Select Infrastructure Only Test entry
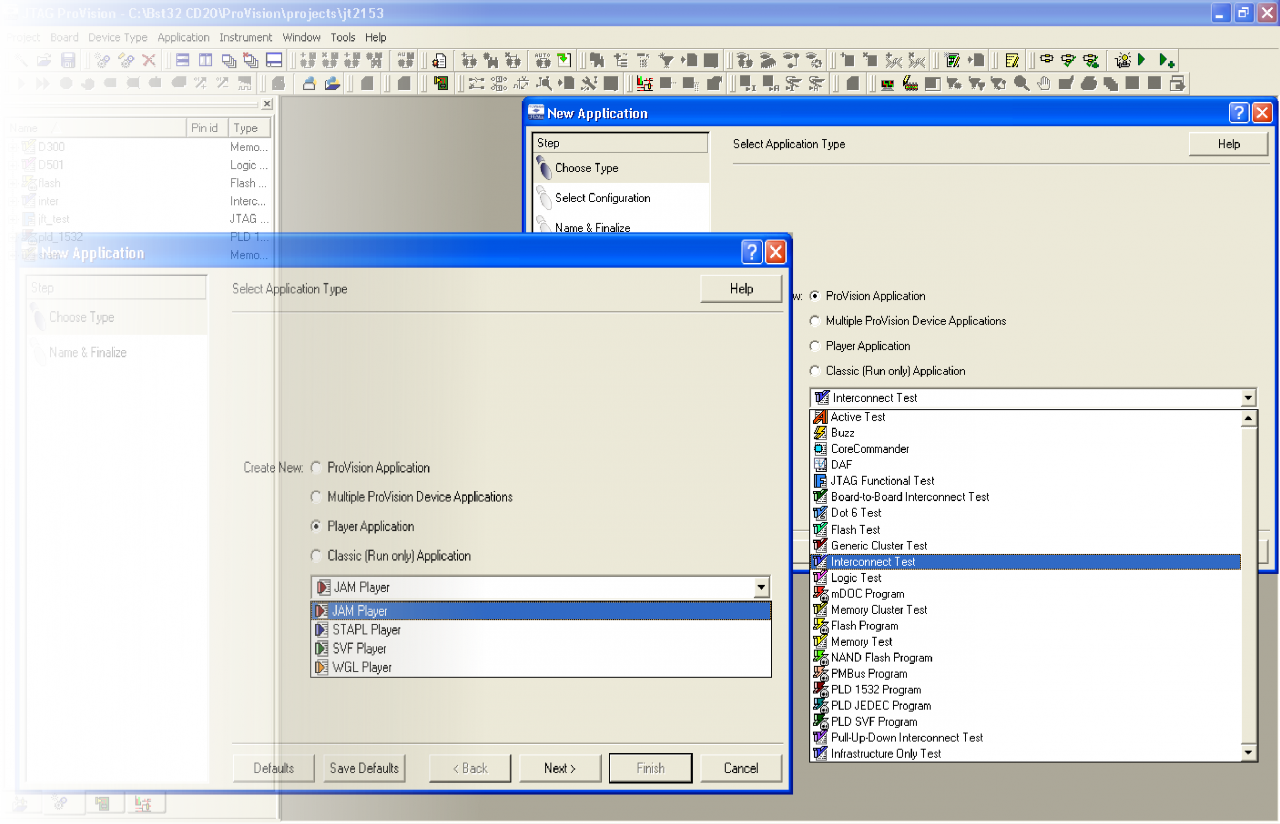This screenshot has width=1280, height=824. pos(1025,754)
